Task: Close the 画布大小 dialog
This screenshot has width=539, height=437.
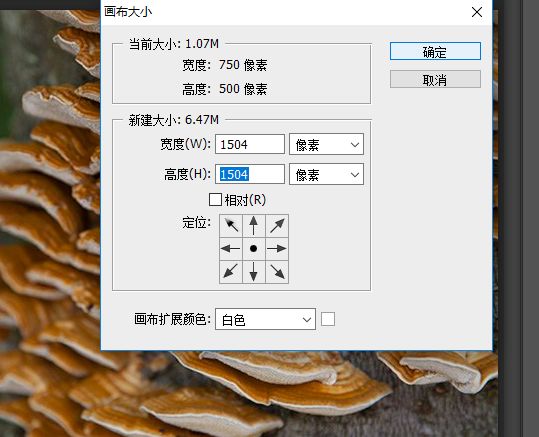Action: coord(477,12)
